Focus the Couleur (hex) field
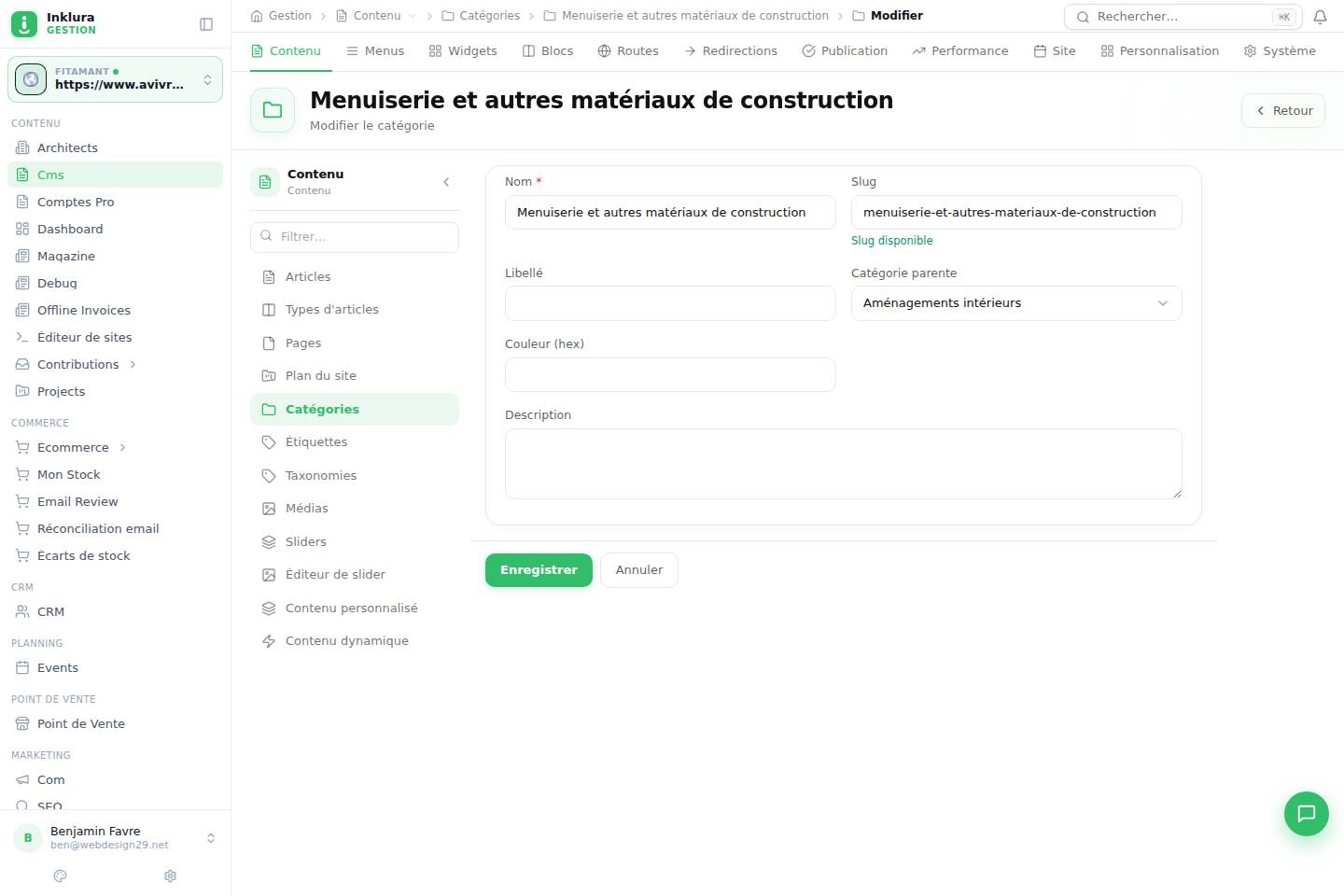Viewport: 1344px width, 896px height. (670, 374)
